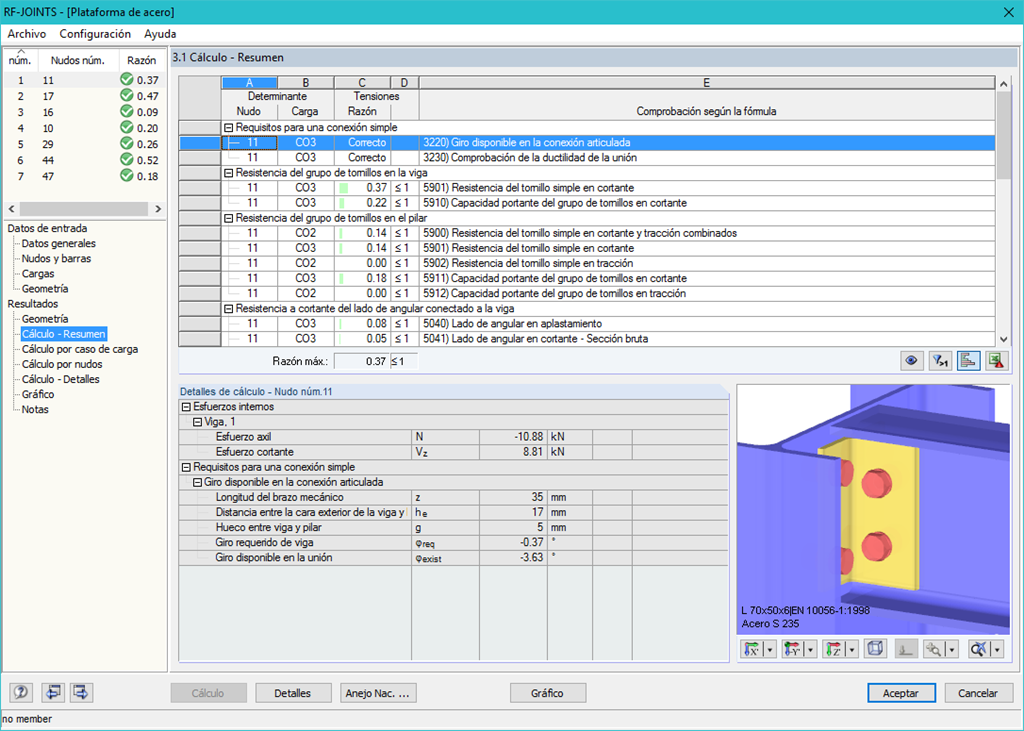Image resolution: width=1024 pixels, height=731 pixels.
Task: Collapse the 'Requisitos para una conexión simple' table group
Action: (229, 127)
